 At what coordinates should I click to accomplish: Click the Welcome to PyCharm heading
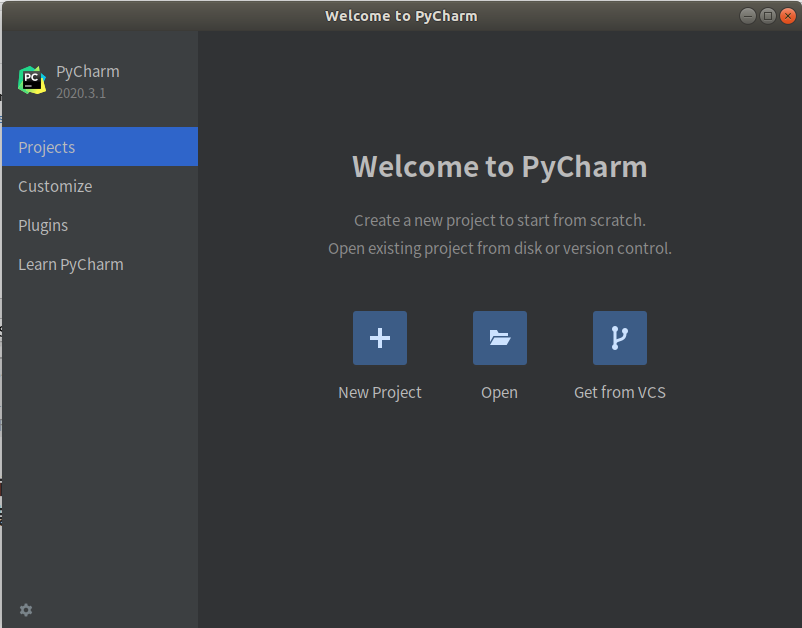click(x=500, y=167)
